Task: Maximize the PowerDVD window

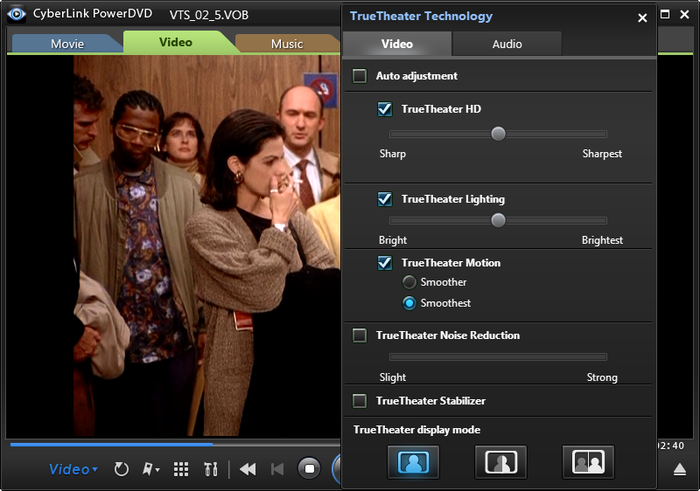Action: click(665, 14)
